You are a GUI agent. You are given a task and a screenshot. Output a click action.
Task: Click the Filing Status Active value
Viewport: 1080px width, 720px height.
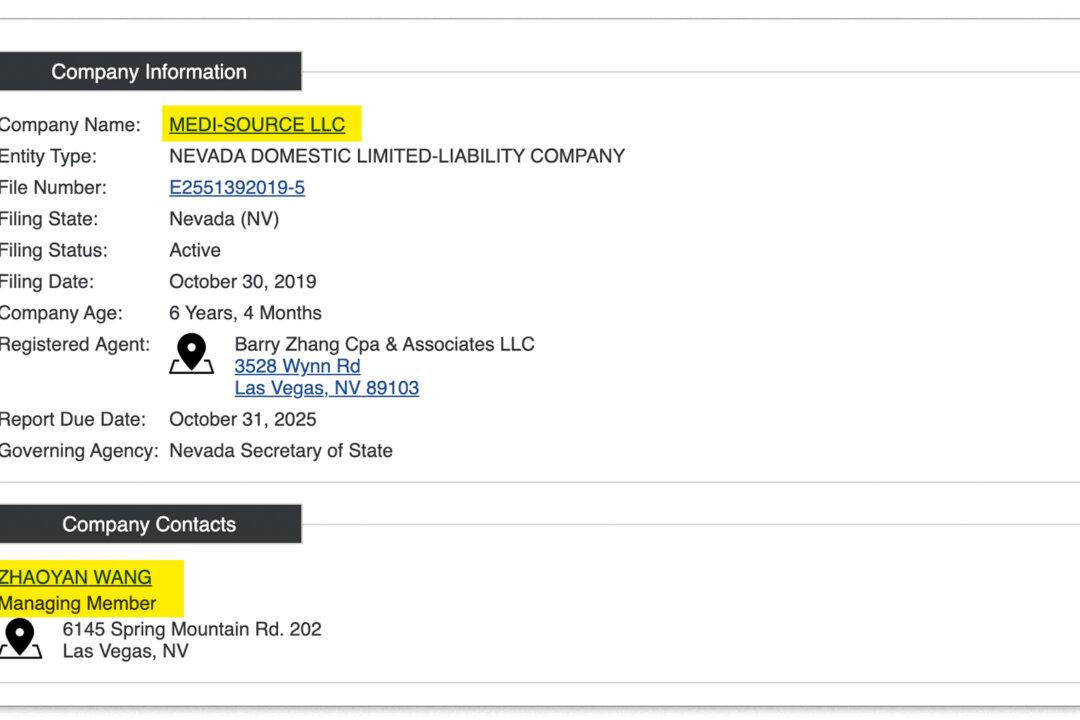[195, 250]
